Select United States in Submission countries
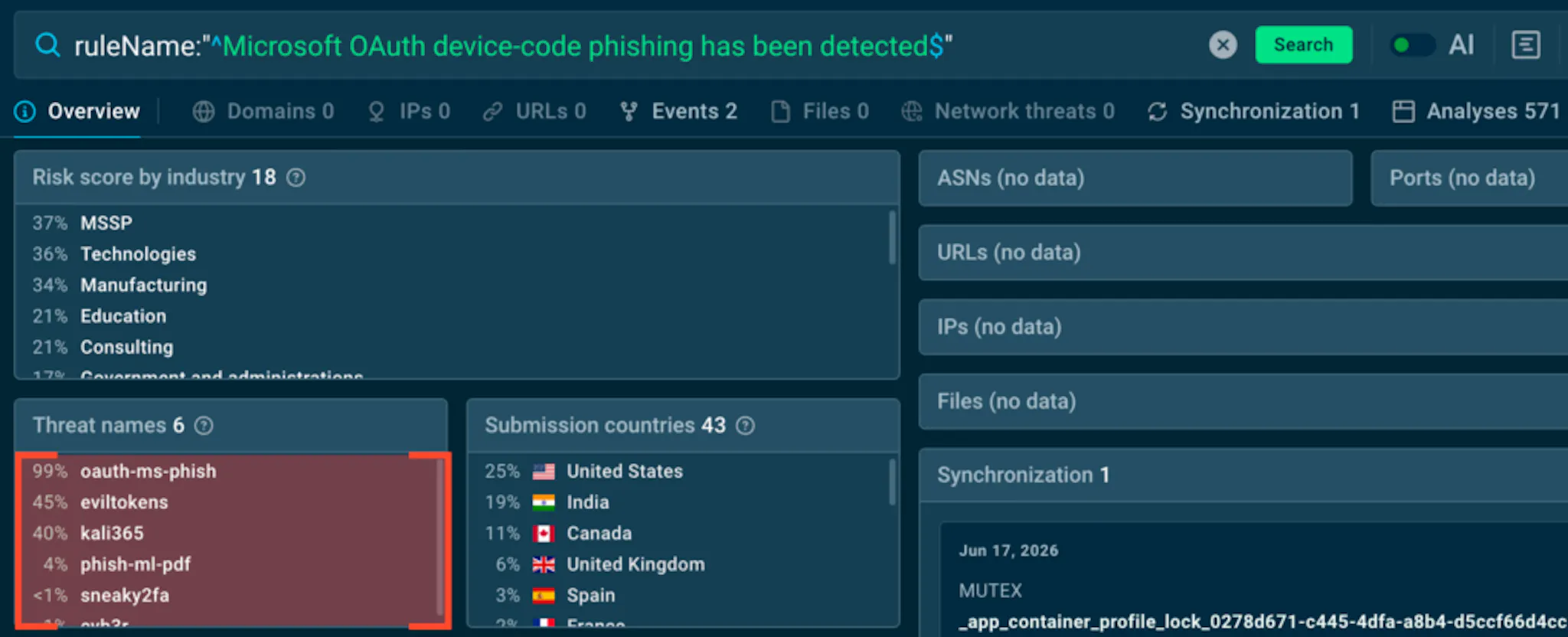This screenshot has height=637, width=1568. [625, 471]
